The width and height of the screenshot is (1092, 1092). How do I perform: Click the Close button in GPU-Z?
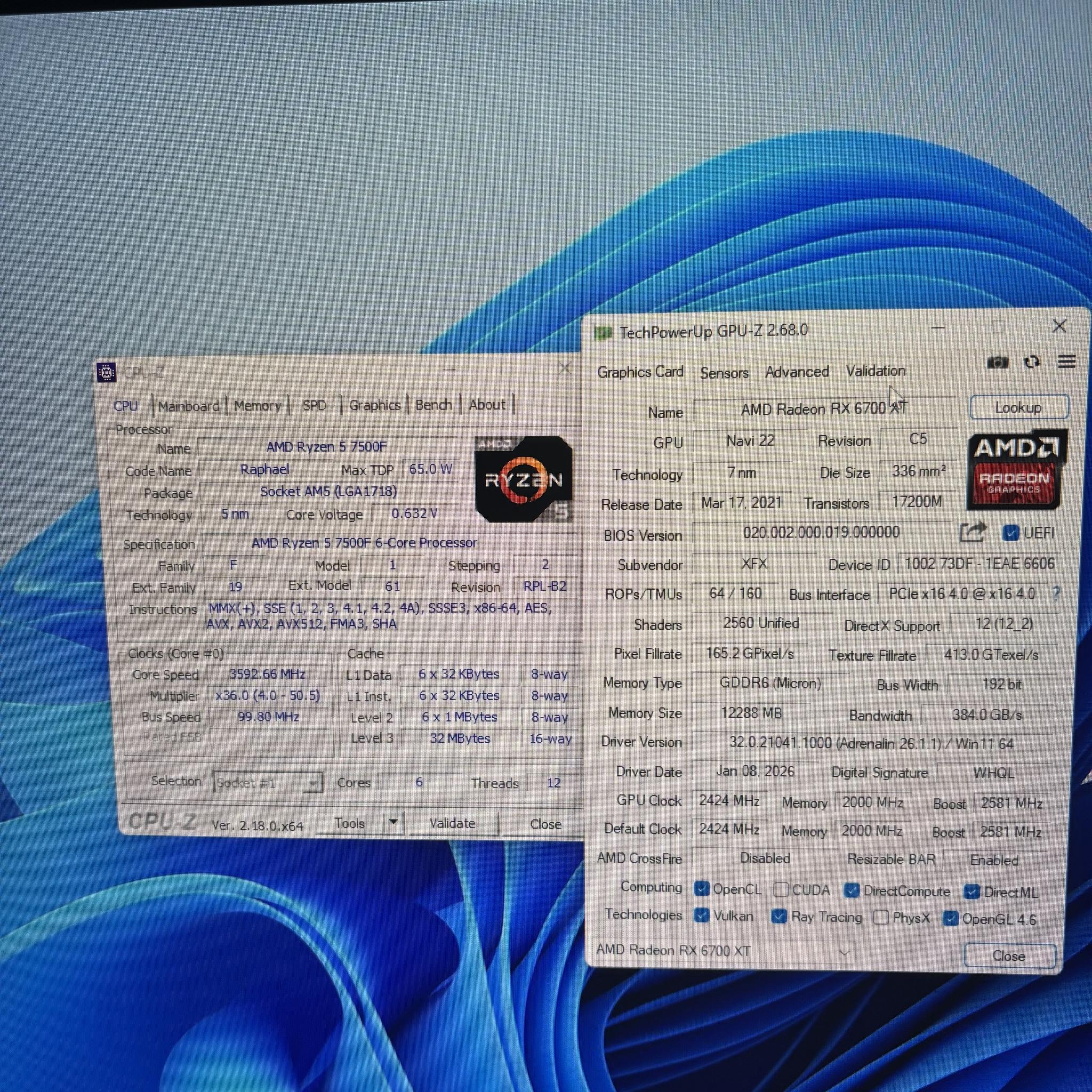point(1009,956)
